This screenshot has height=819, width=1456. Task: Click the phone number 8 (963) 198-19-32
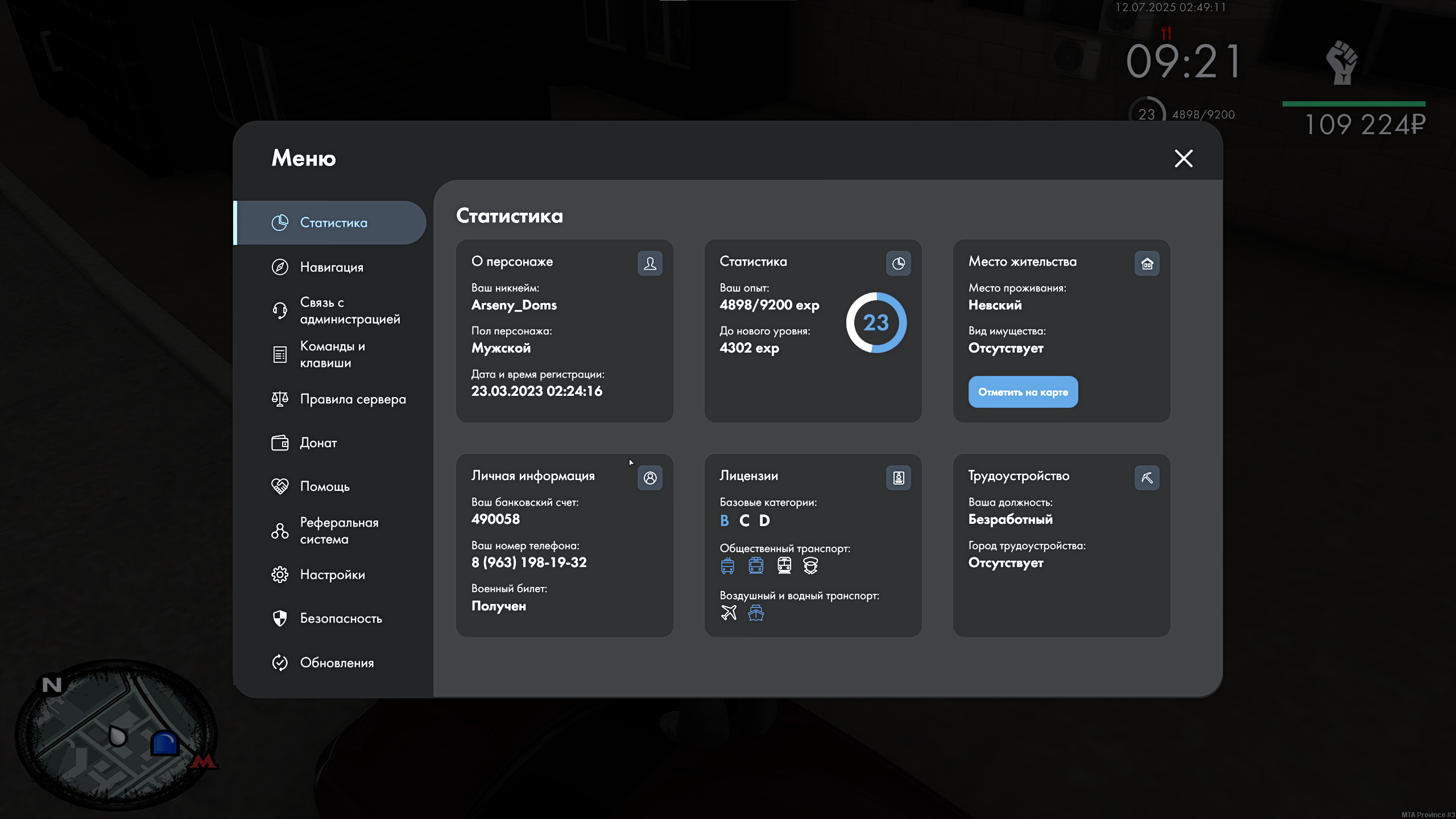[x=529, y=562]
